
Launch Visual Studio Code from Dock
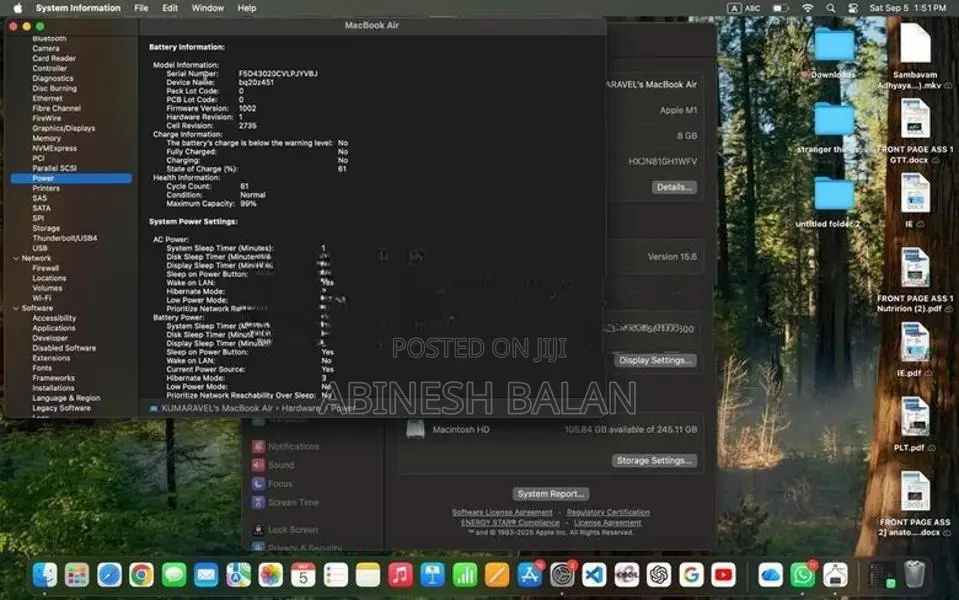click(594, 575)
